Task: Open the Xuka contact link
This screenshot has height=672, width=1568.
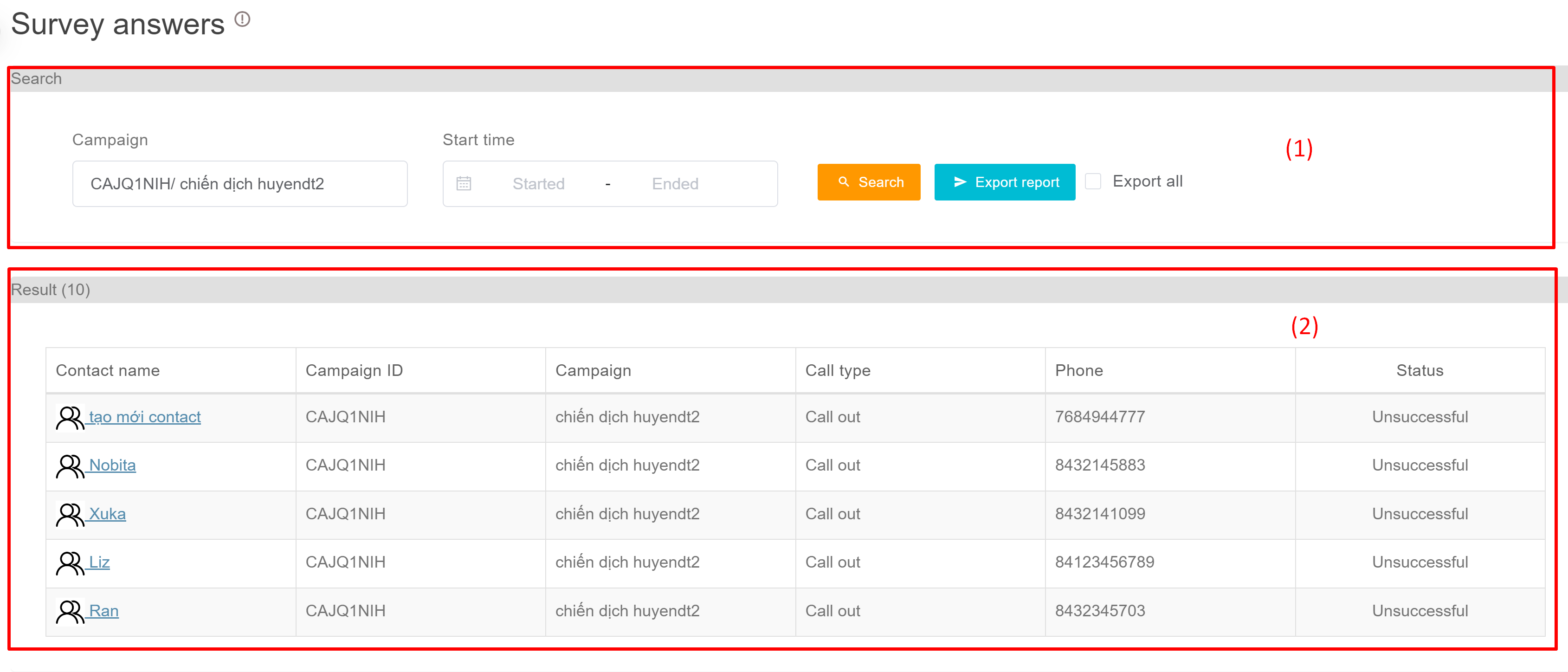Action: 108,514
